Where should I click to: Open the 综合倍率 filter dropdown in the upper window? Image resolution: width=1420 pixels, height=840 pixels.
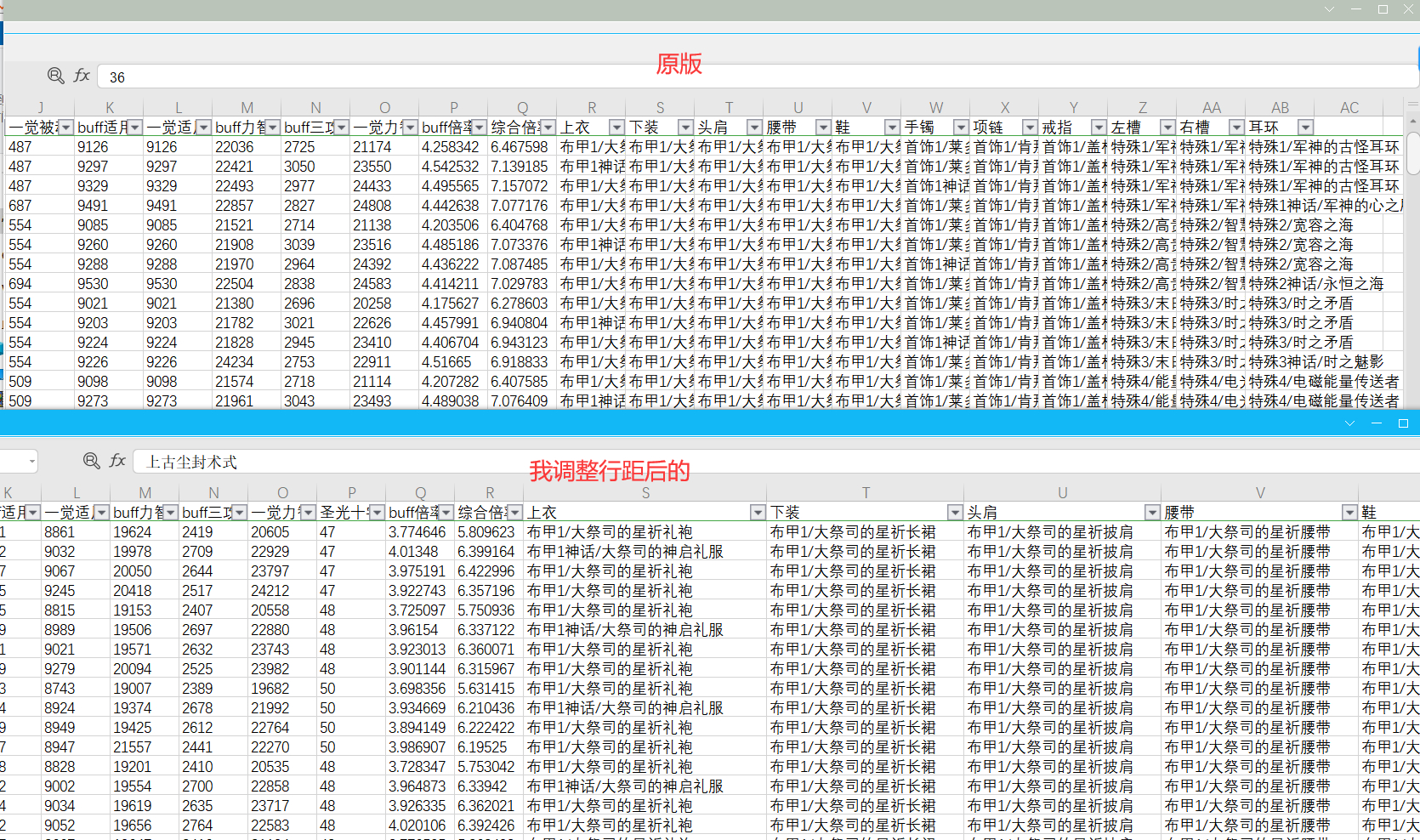(x=548, y=128)
